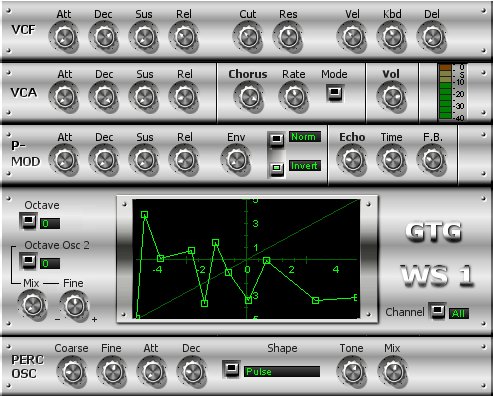
Task: Click the Pulse shape display field
Action: click(282, 371)
